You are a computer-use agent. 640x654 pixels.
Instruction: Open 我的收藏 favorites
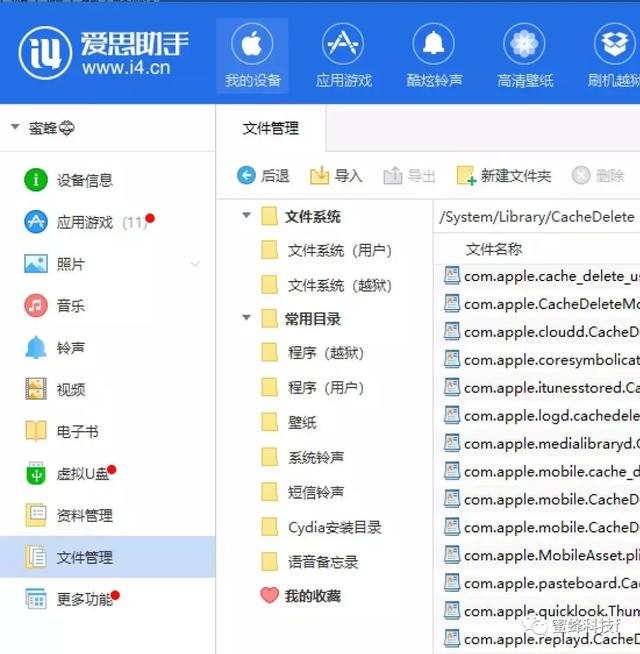300,596
